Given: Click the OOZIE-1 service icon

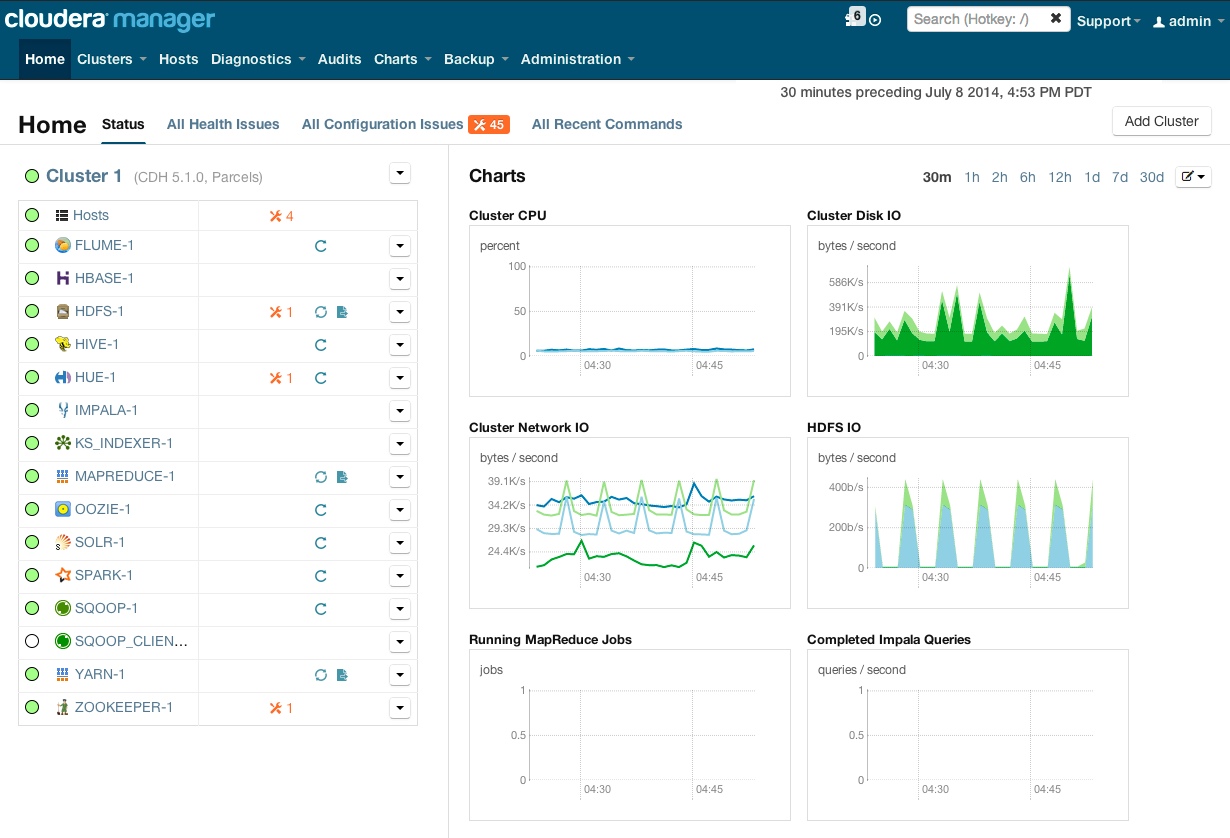Looking at the screenshot, I should point(62,509).
